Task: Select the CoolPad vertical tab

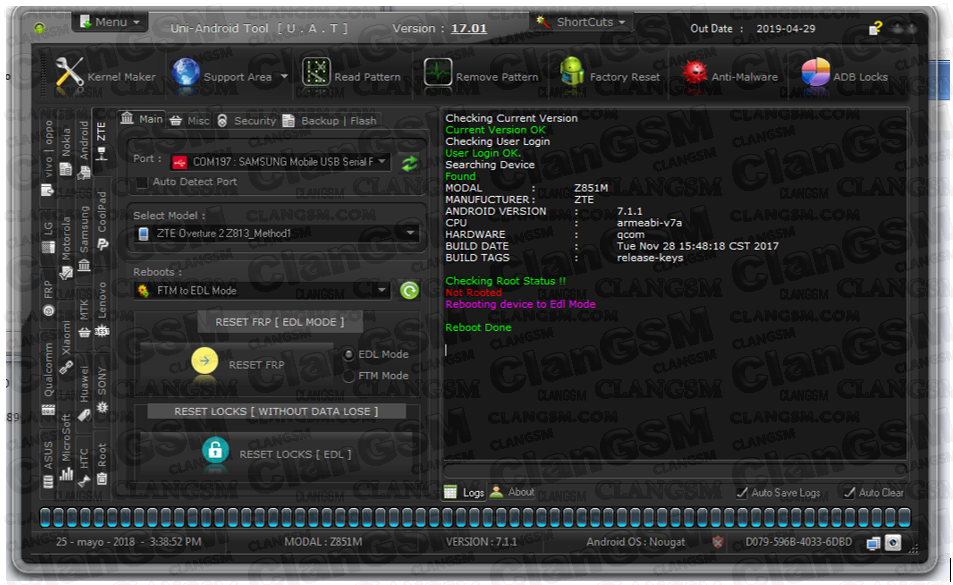Action: coord(102,221)
